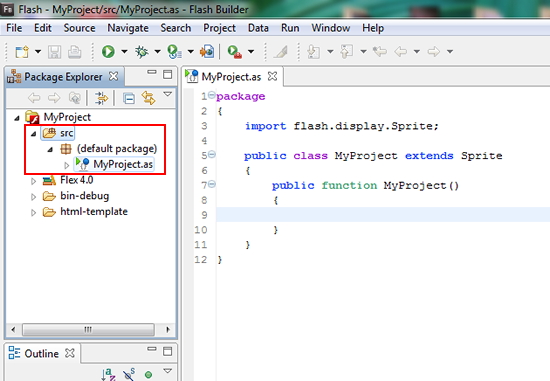This screenshot has height=381, width=550.
Task: Click the Save toolbar icon
Action: [54, 52]
